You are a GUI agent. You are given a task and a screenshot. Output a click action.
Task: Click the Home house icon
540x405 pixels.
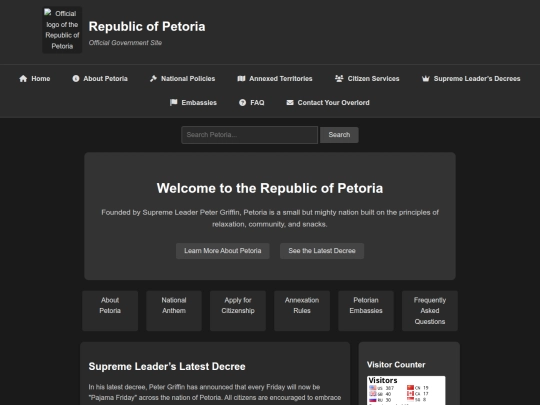[23, 79]
